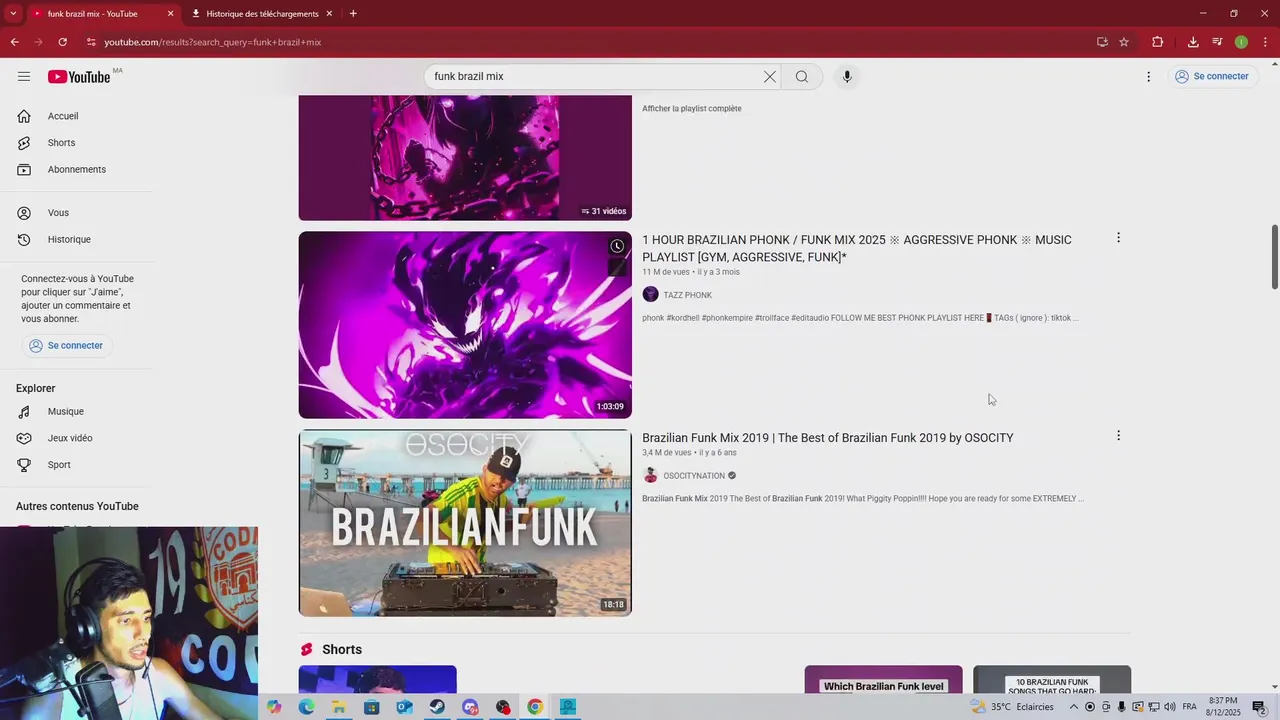1280x720 pixels.
Task: Click the page vertical scrollbar thumb
Action: click(1275, 255)
